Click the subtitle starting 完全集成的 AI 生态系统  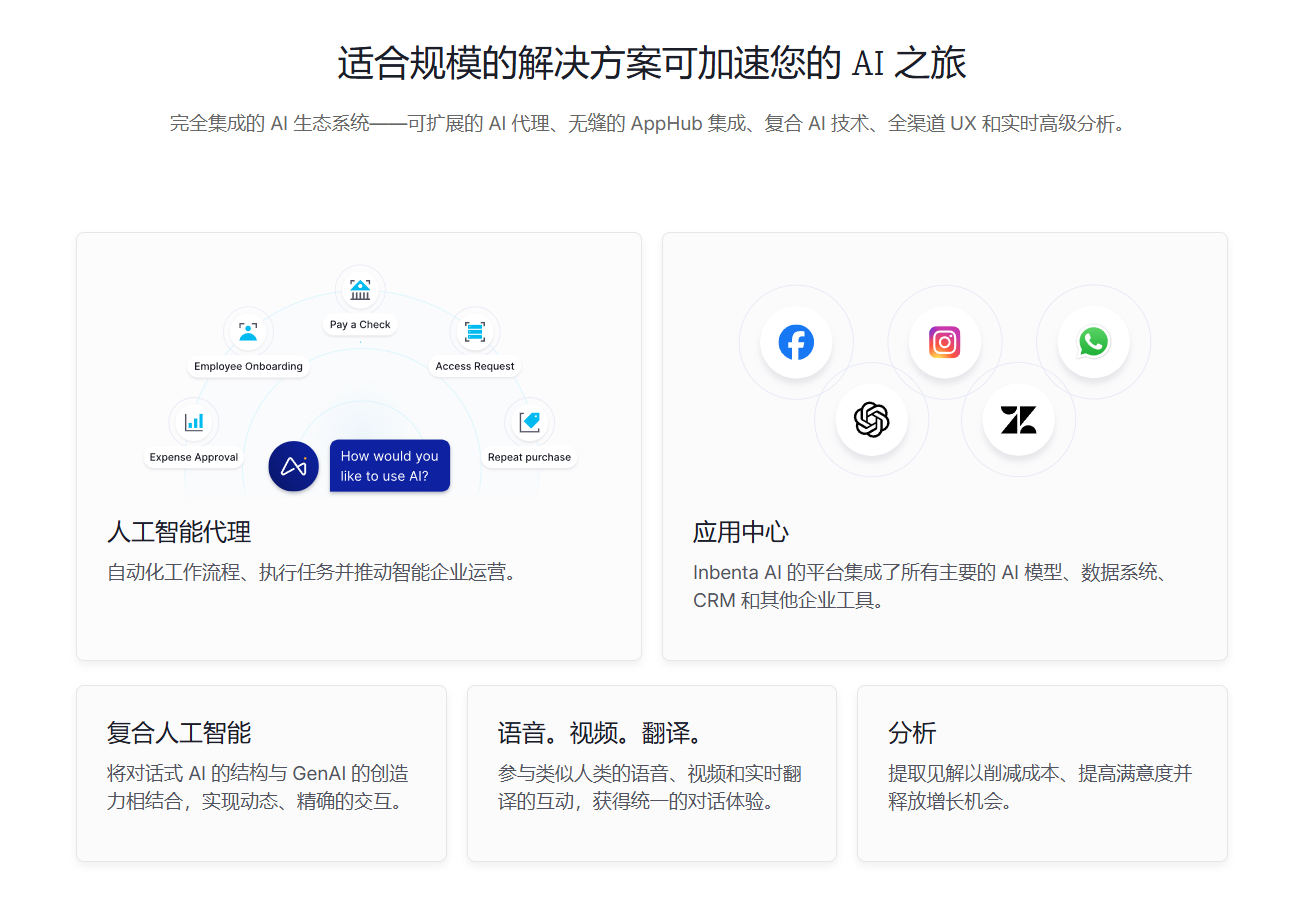click(x=647, y=124)
